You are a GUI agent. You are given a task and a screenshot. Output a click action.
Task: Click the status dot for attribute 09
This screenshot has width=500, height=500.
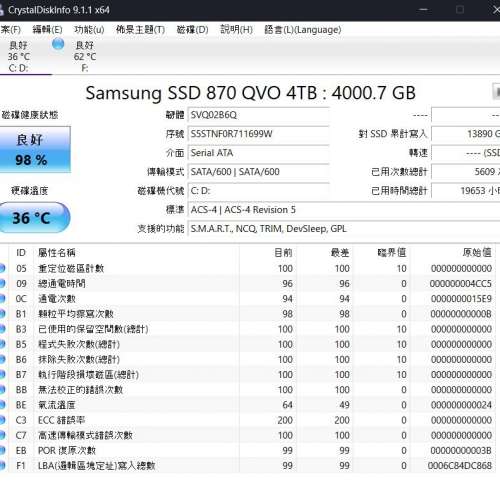click(x=2, y=283)
